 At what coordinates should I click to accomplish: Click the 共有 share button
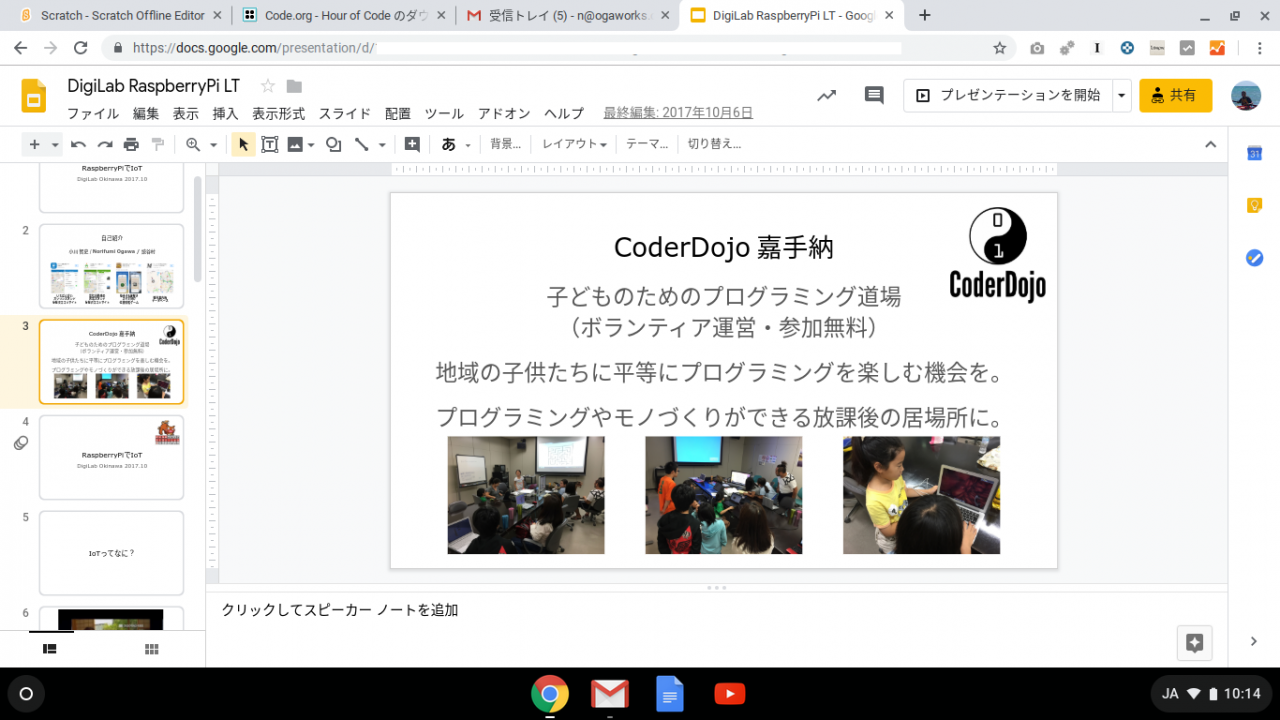pyautogui.click(x=1175, y=96)
